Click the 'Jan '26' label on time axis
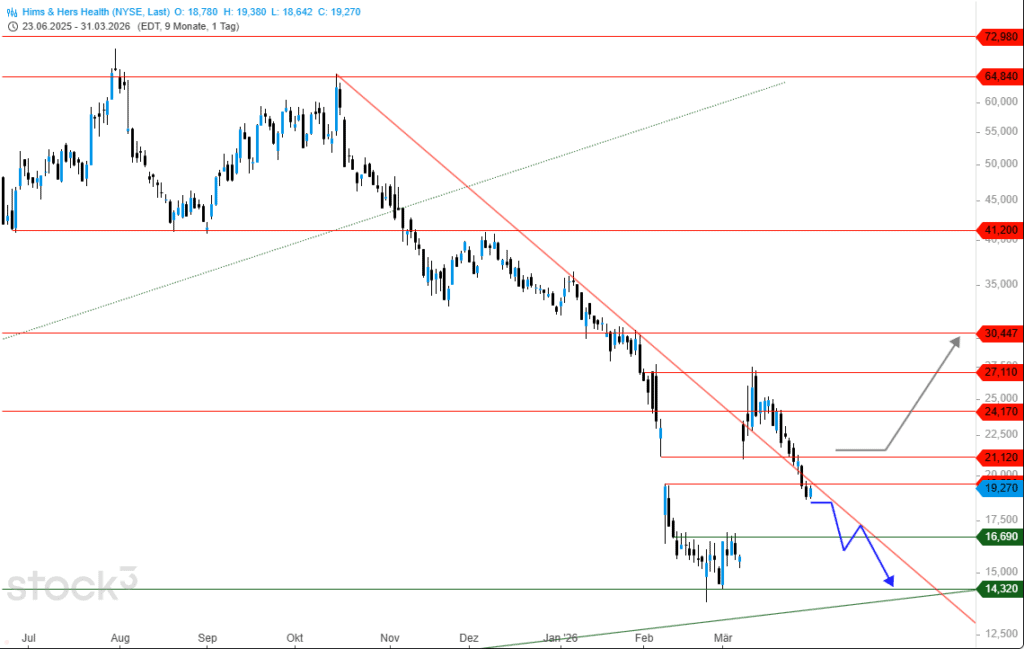Screen dimensions: 1024x649 point(561,636)
